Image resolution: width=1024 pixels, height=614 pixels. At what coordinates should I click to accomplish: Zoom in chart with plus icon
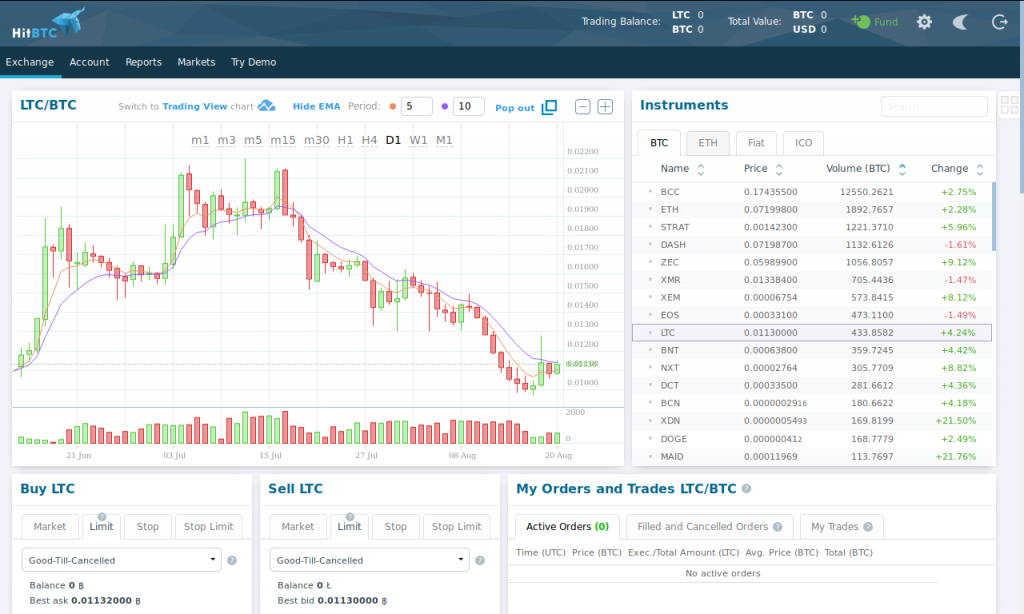[x=605, y=106]
